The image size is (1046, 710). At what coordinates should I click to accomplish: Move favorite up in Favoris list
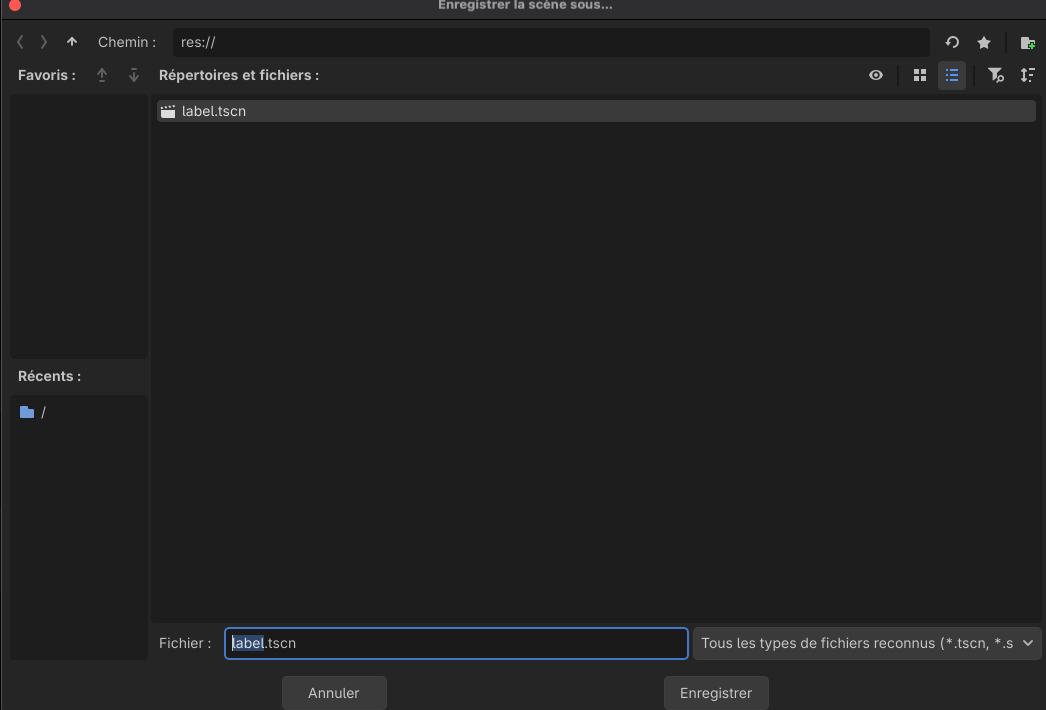[x=102, y=75]
